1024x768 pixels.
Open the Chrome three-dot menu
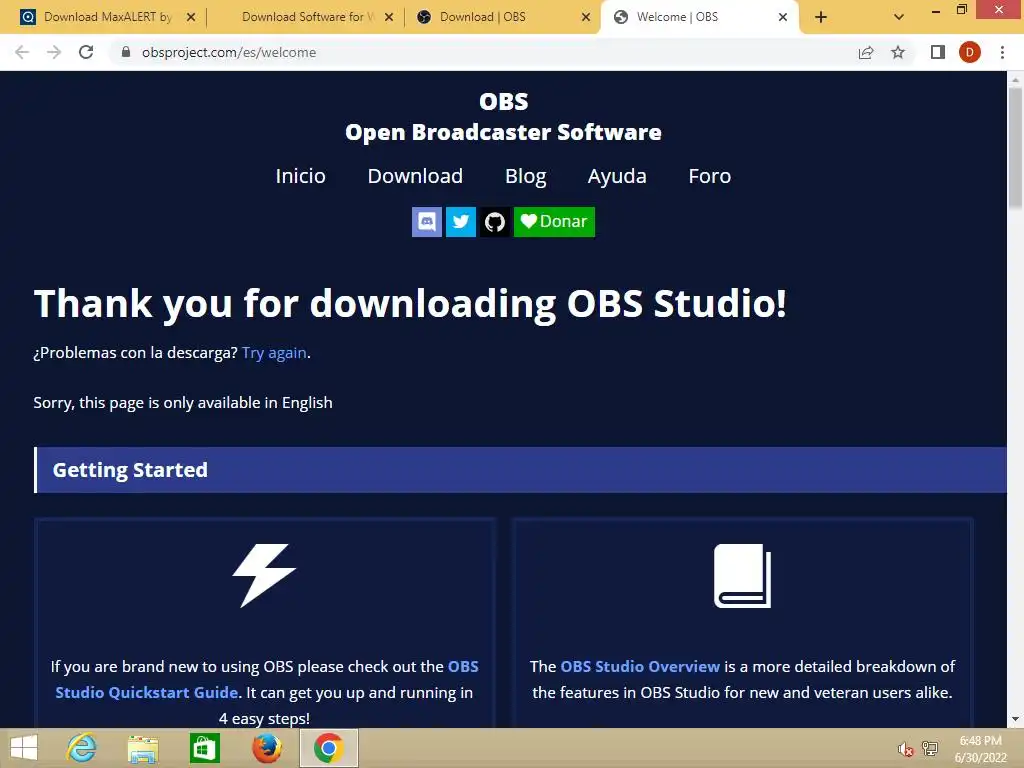[1002, 52]
